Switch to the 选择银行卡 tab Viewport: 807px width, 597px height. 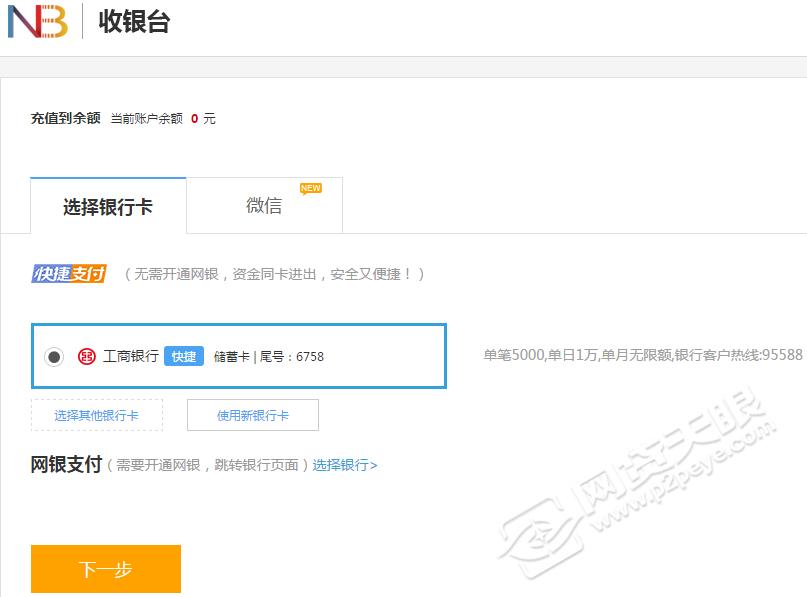(108, 205)
